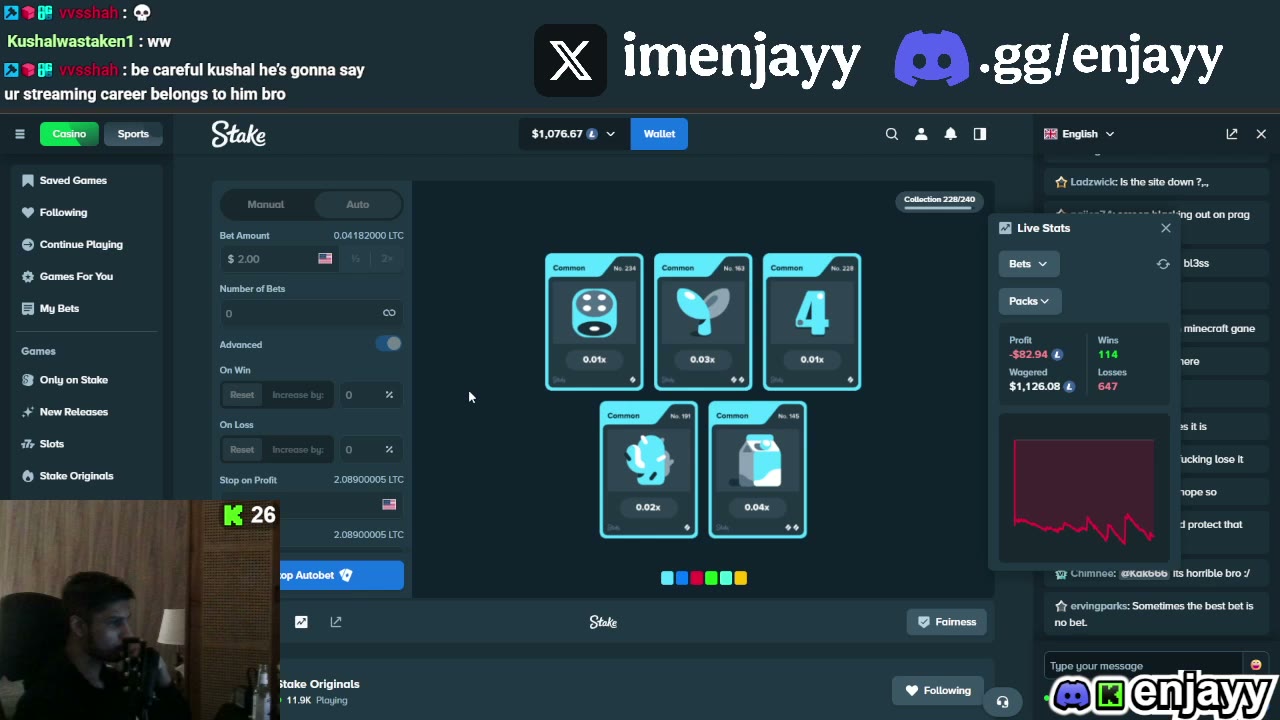This screenshot has height=720, width=1280.
Task: Pop out the game window icon
Action: (x=336, y=622)
